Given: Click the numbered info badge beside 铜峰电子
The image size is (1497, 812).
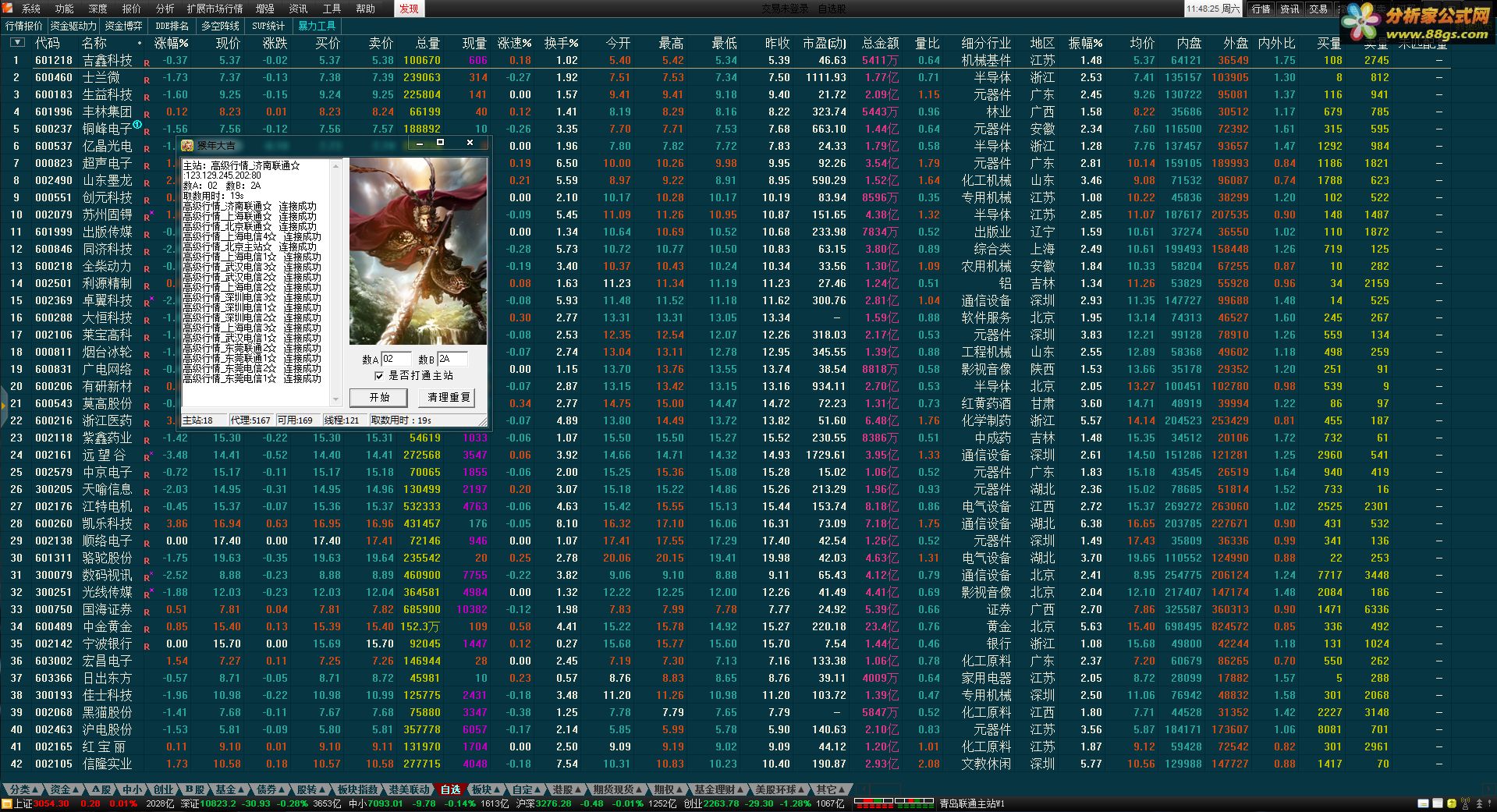Looking at the screenshot, I should click(137, 125).
